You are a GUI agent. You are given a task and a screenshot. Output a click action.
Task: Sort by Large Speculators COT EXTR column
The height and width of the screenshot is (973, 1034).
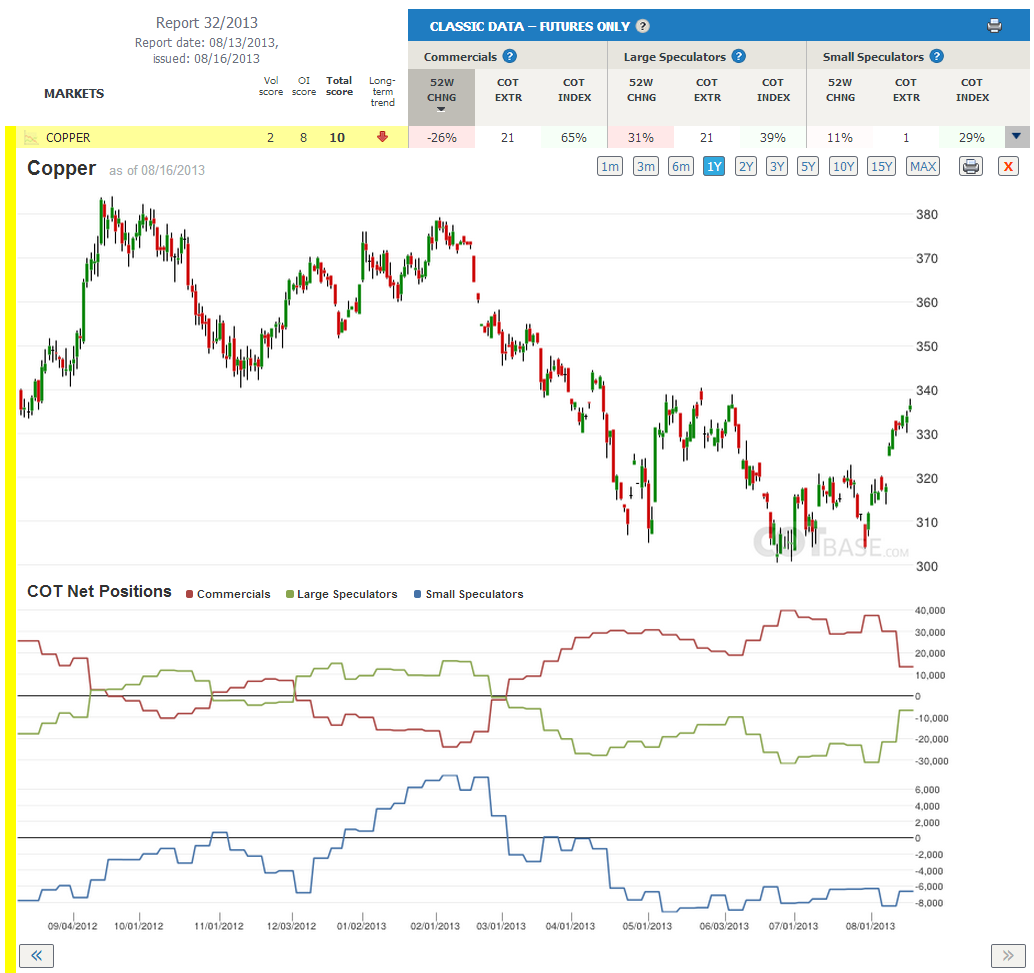pos(707,90)
